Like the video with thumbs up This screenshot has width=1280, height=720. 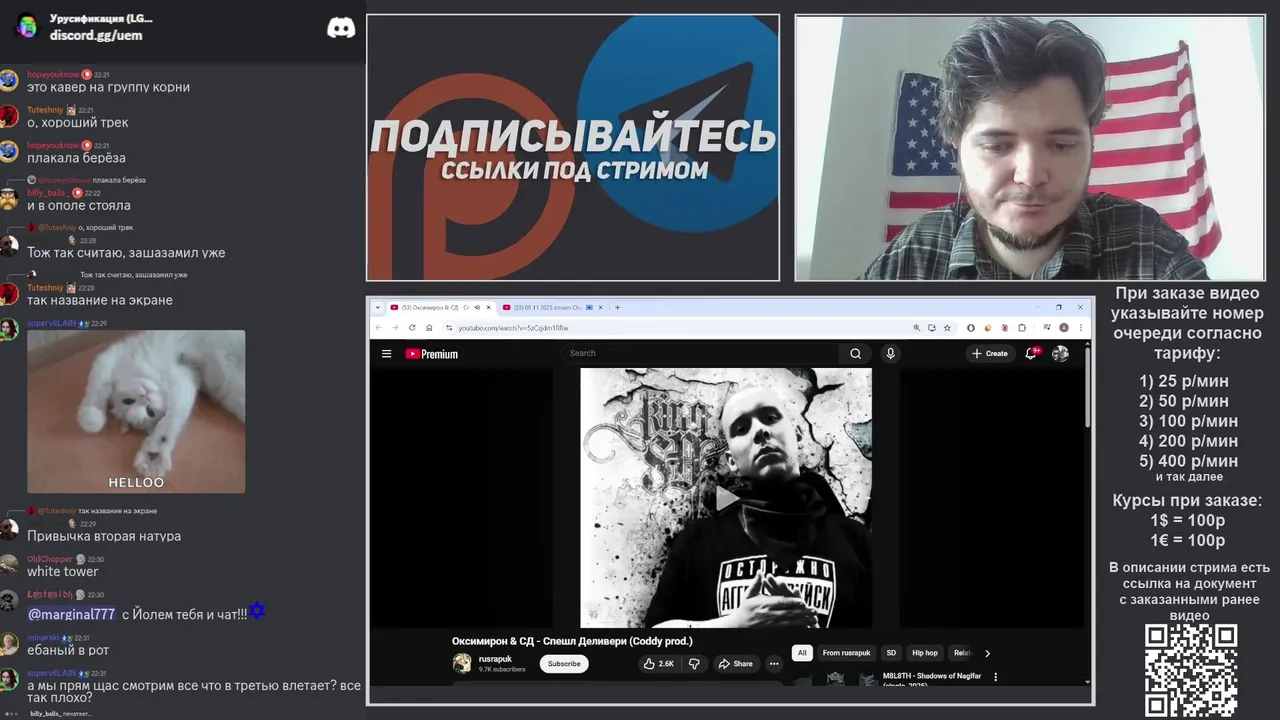tap(659, 664)
